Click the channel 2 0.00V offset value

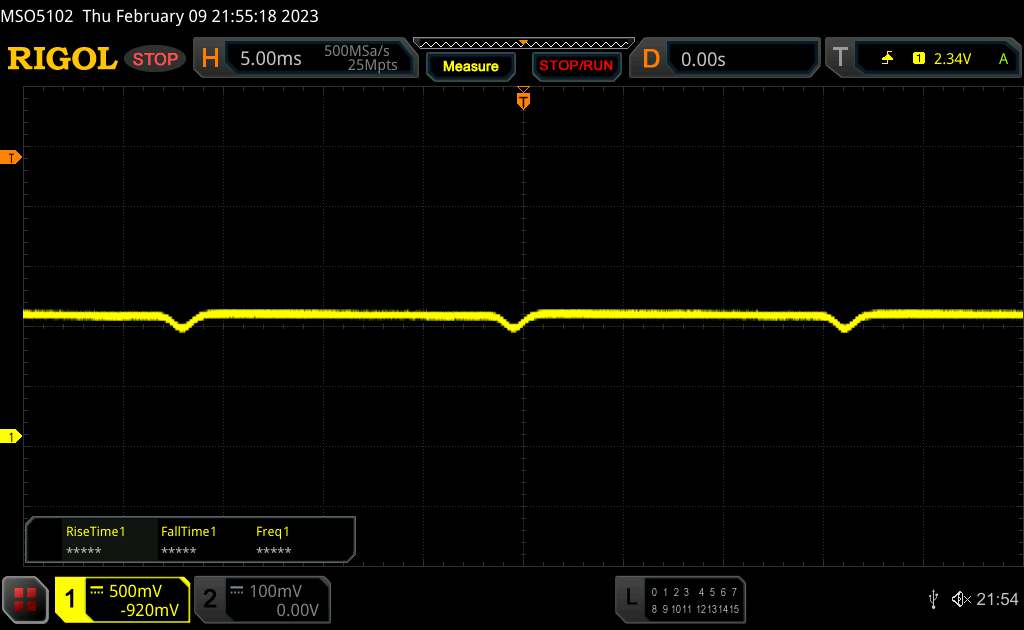pos(297,610)
